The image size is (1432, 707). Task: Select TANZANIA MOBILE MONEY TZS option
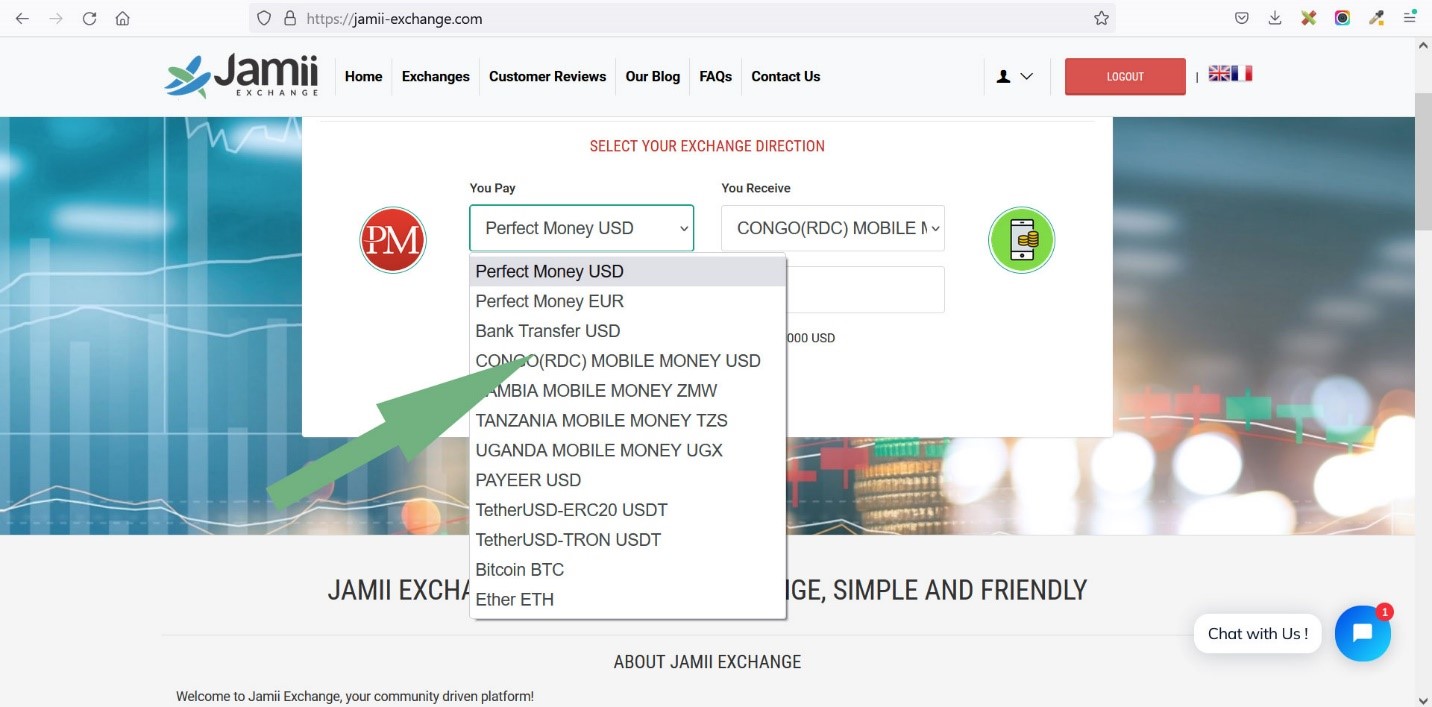tap(628, 421)
